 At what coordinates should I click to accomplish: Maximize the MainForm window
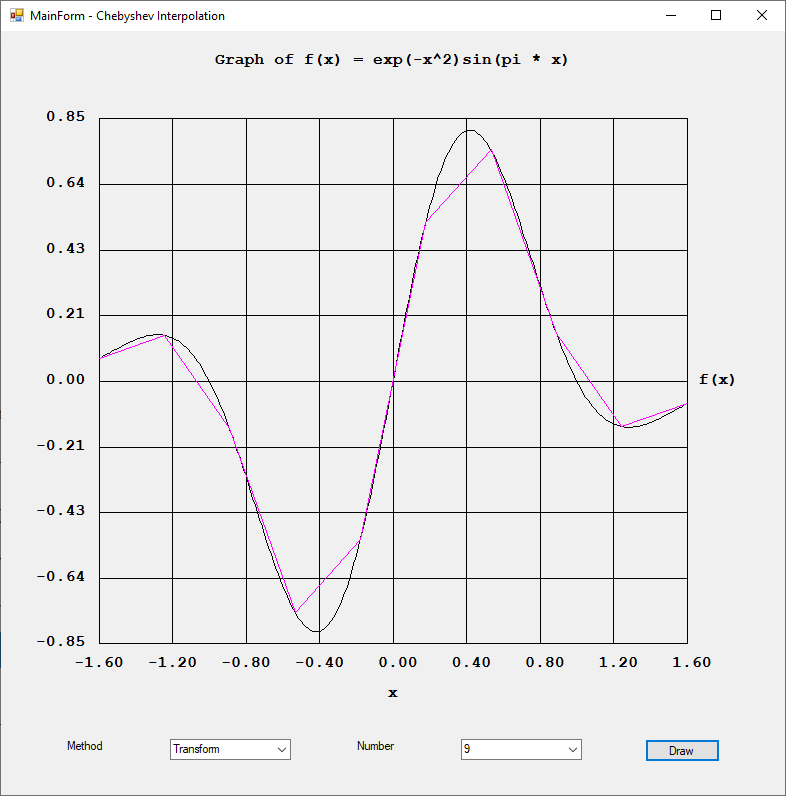[x=716, y=16]
